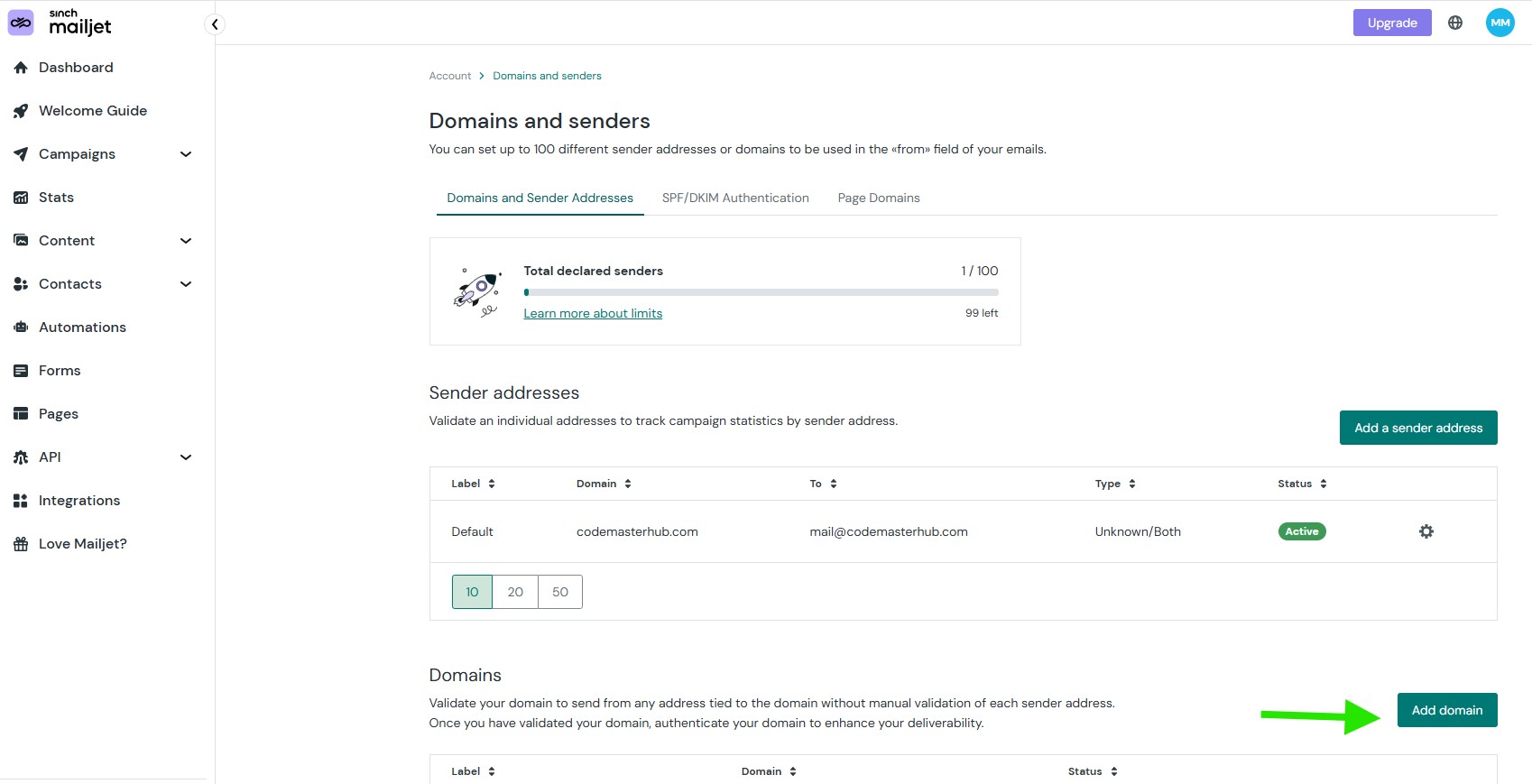Collapse the sidebar with arrow button
The height and width of the screenshot is (784, 1532).
(x=215, y=24)
